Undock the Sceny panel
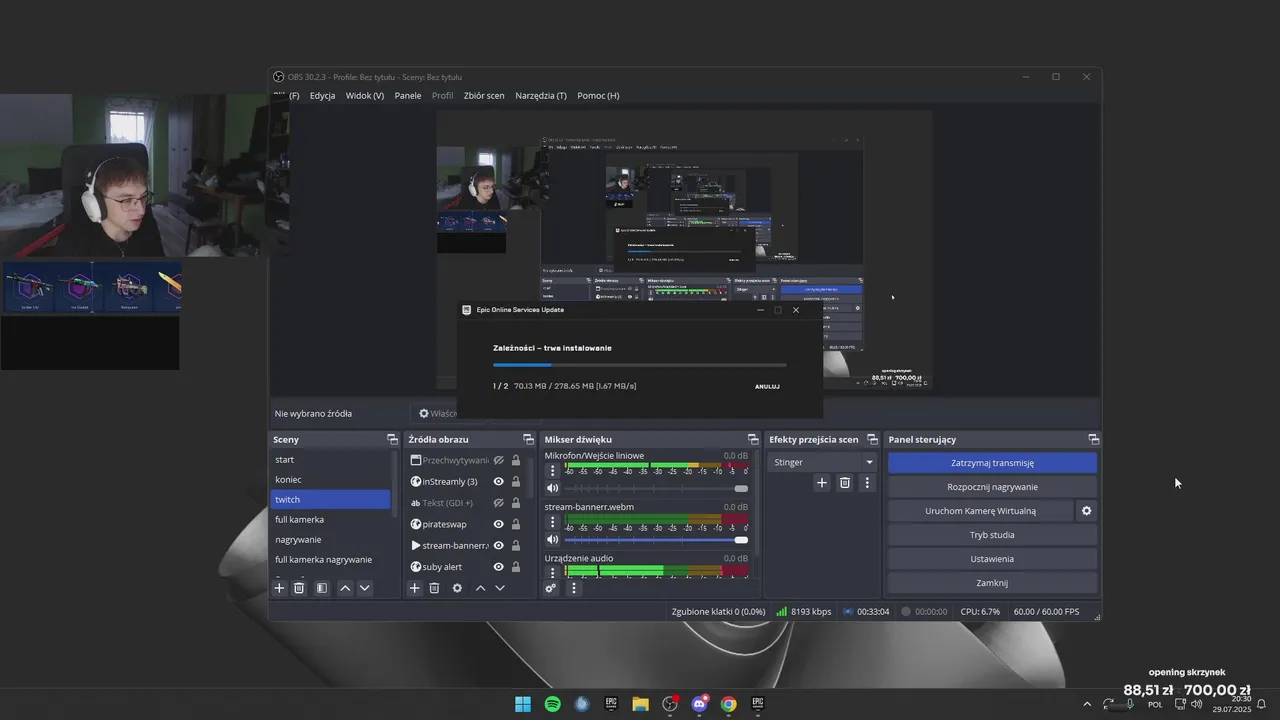This screenshot has height=720, width=1280. (392, 440)
